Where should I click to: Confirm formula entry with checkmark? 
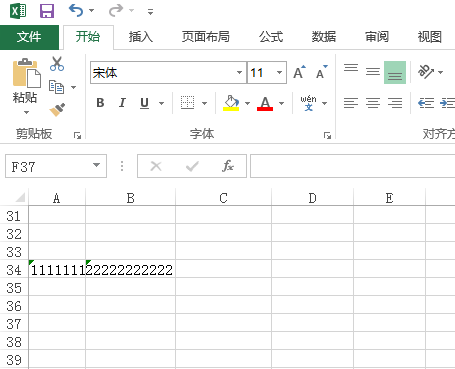pyautogui.click(x=192, y=166)
